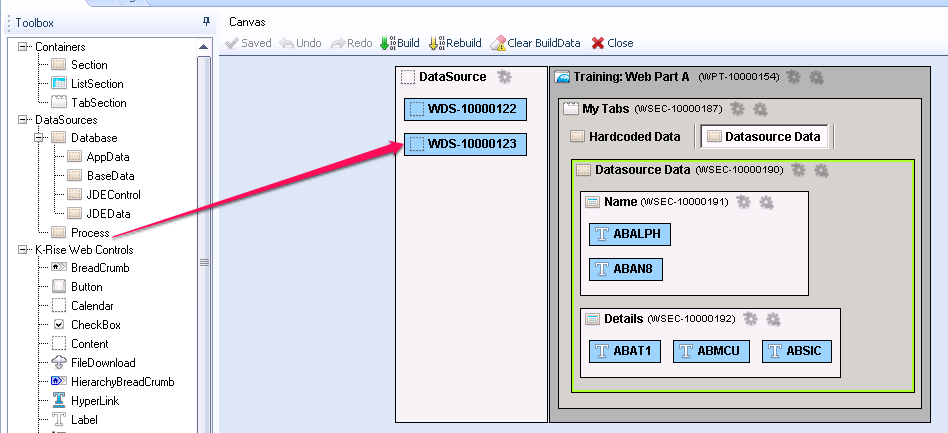948x433 pixels.
Task: Click the Saved toolbar button
Action: 248,43
